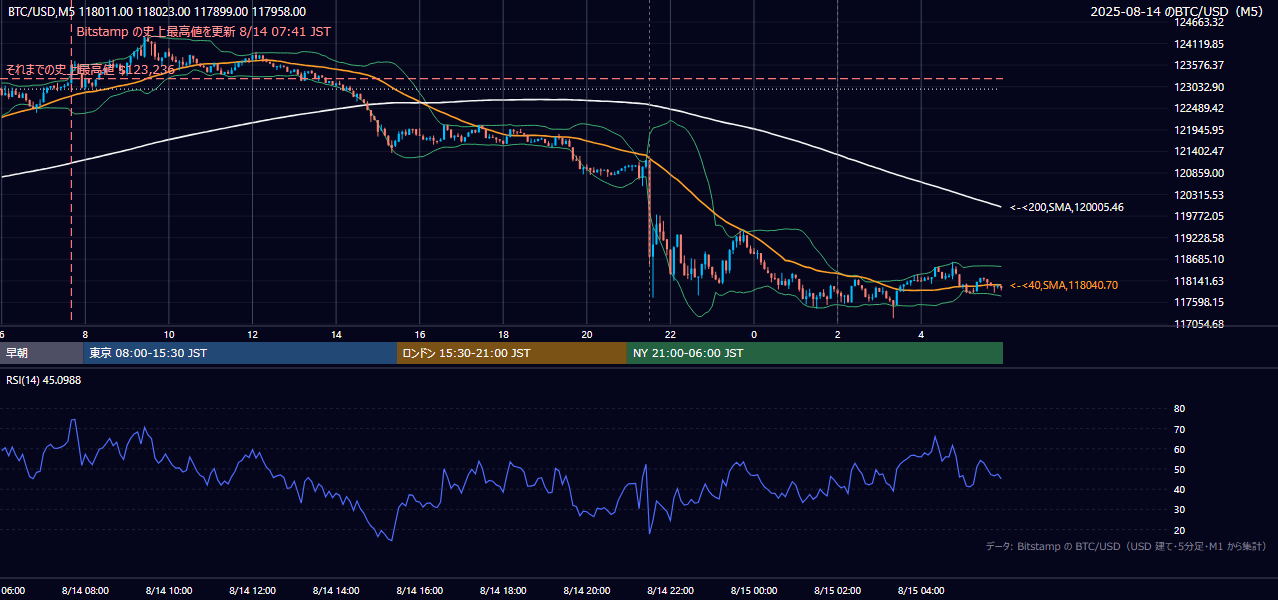Click the Bitstamp data source footnote
1278x600 pixels.
[x=1126, y=547]
